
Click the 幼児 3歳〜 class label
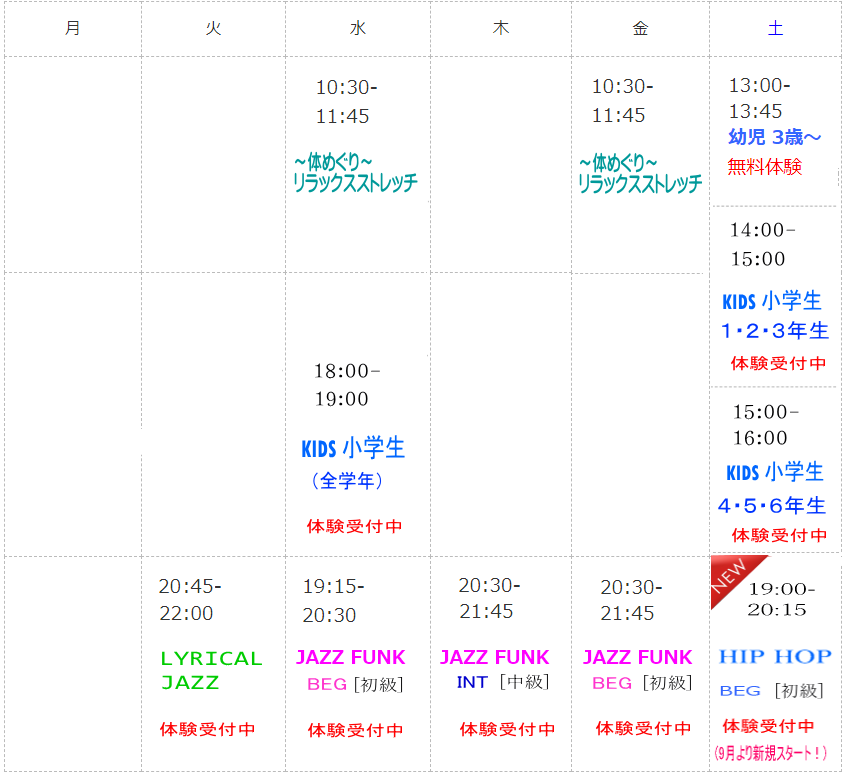point(775,138)
